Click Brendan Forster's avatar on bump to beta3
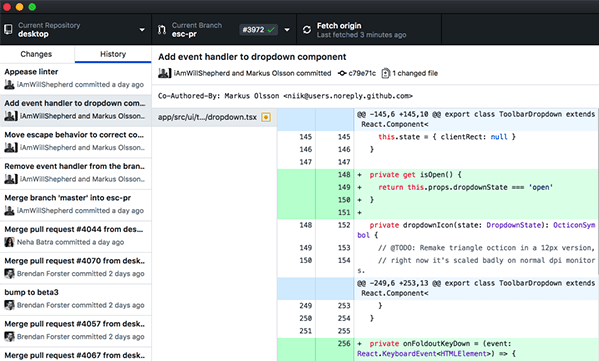 (9, 305)
